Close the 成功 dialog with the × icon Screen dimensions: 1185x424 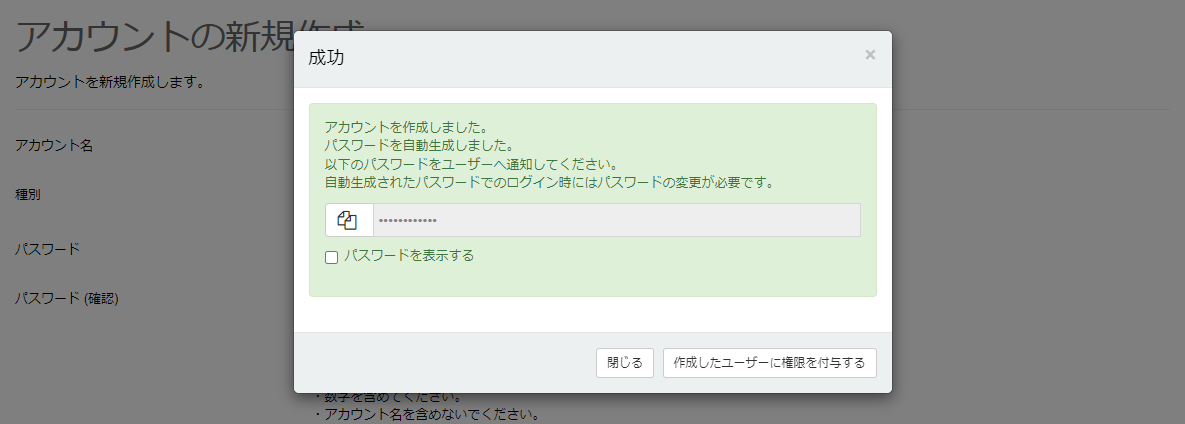pos(870,55)
